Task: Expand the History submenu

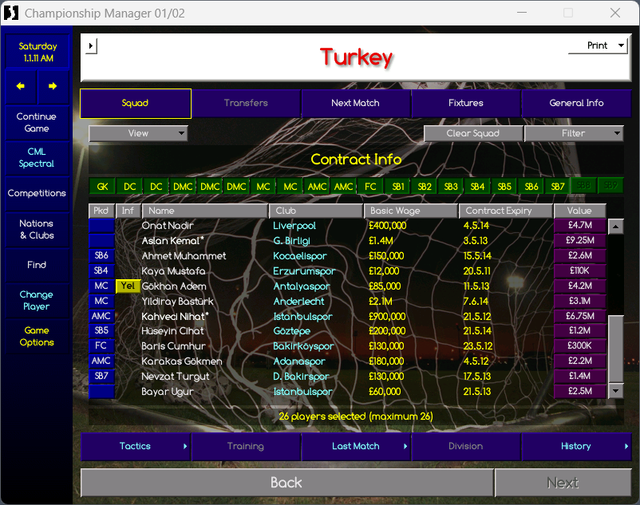Action: pyautogui.click(x=626, y=446)
